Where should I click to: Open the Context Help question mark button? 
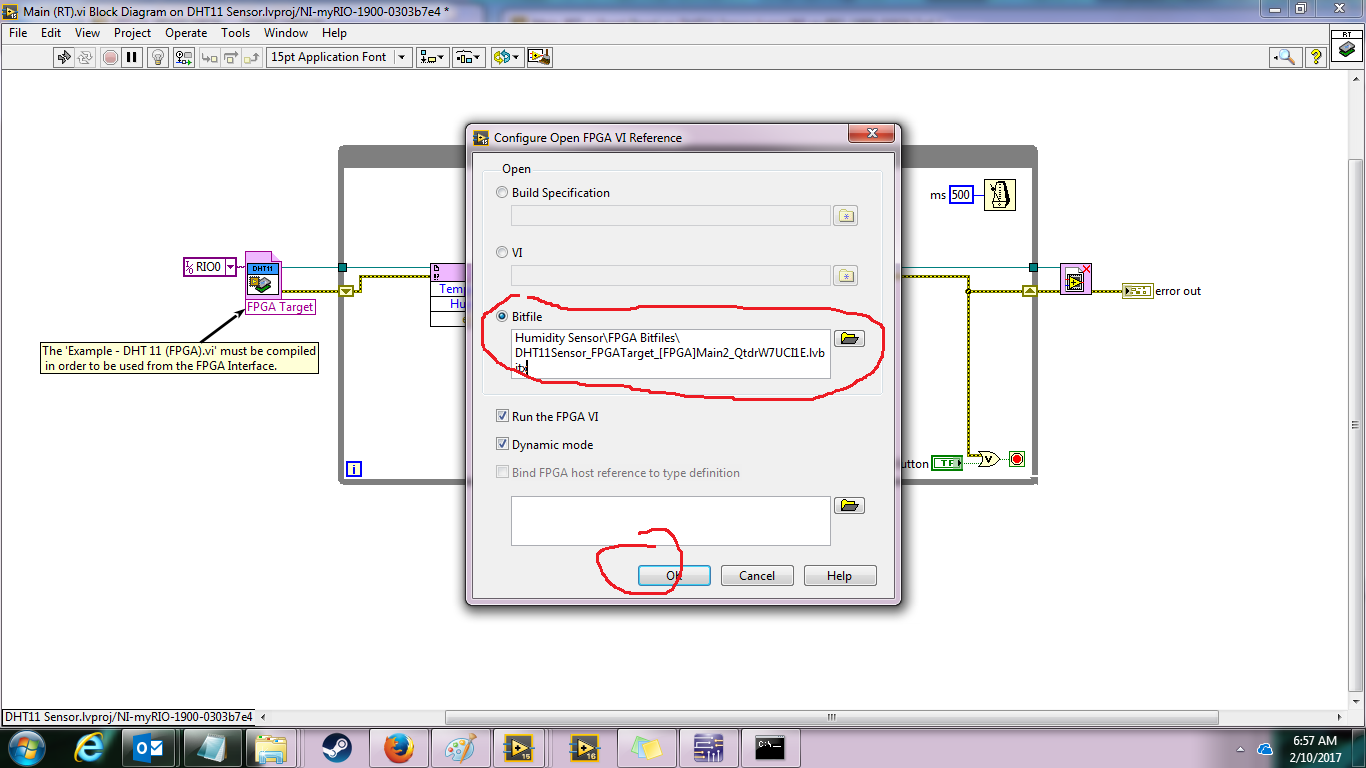click(1316, 57)
